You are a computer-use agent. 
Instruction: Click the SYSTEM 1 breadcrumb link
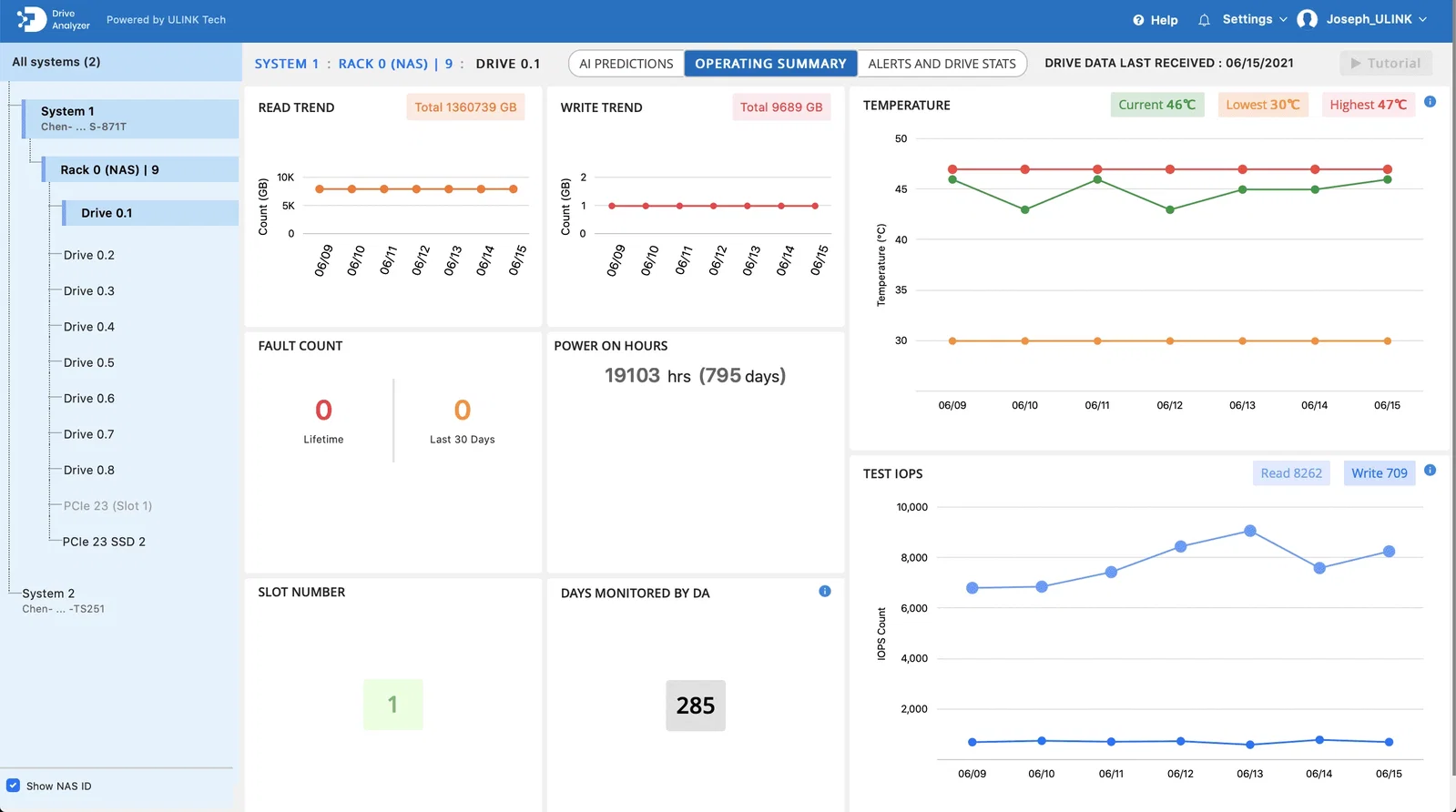(287, 64)
